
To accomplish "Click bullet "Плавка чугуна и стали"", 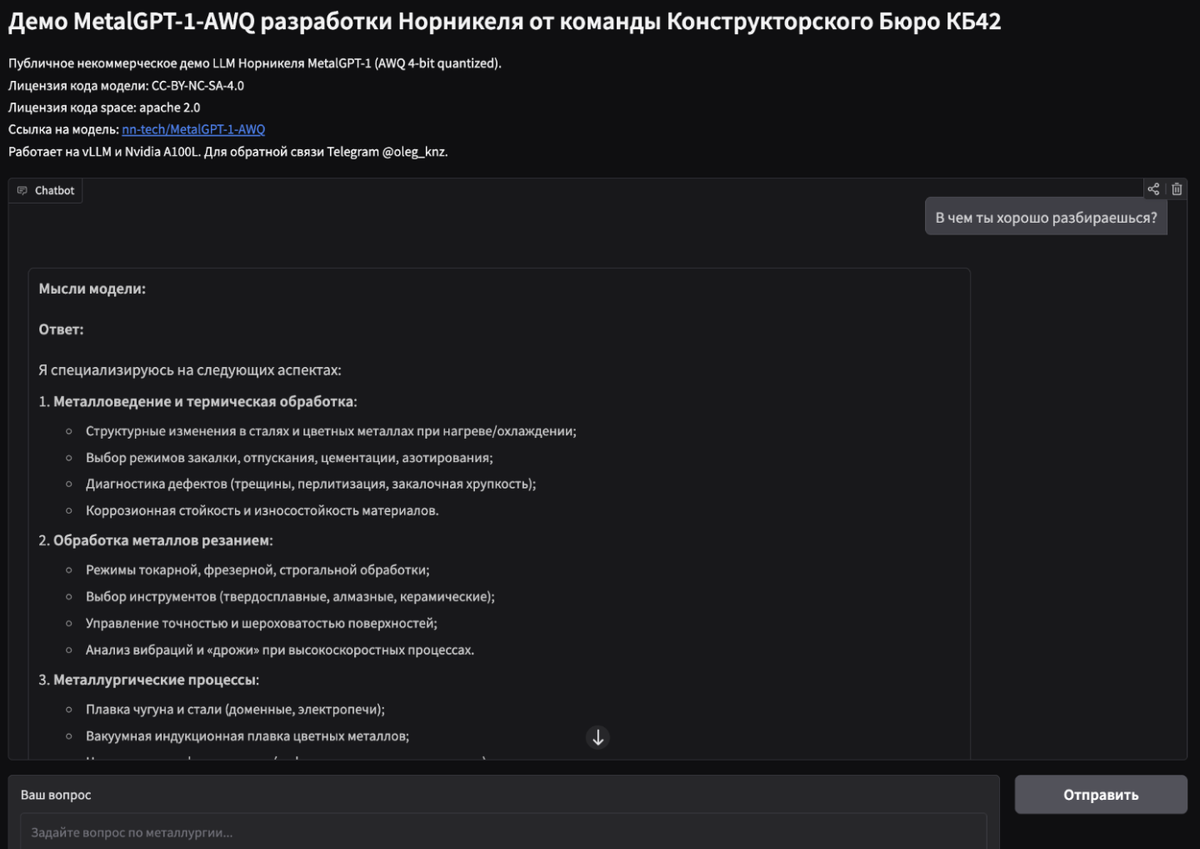I will tap(235, 710).
